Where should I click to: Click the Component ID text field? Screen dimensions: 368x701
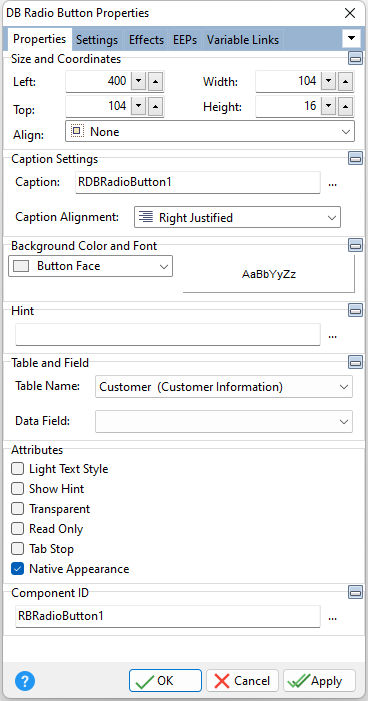168,616
